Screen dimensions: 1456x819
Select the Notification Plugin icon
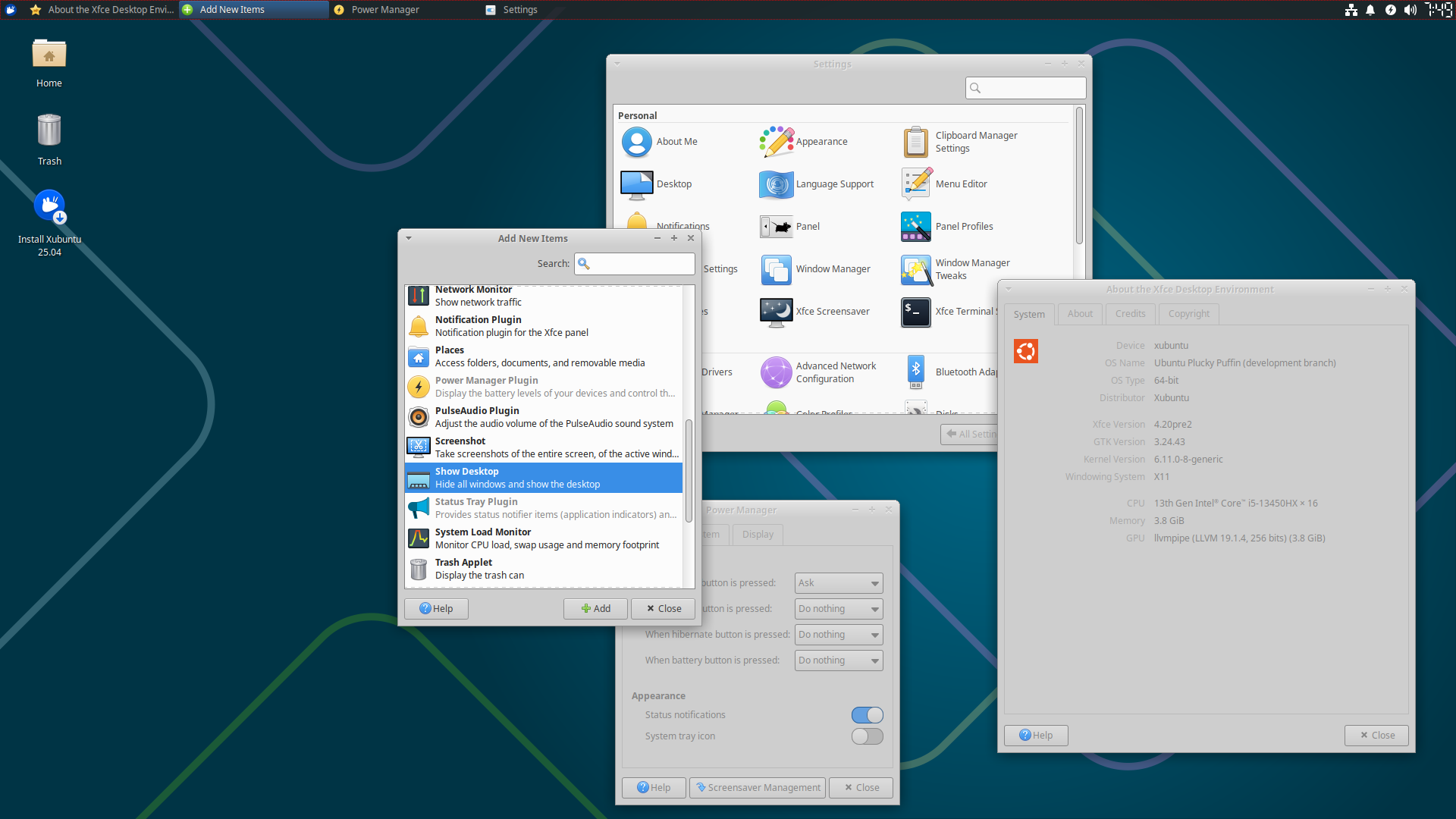click(418, 325)
